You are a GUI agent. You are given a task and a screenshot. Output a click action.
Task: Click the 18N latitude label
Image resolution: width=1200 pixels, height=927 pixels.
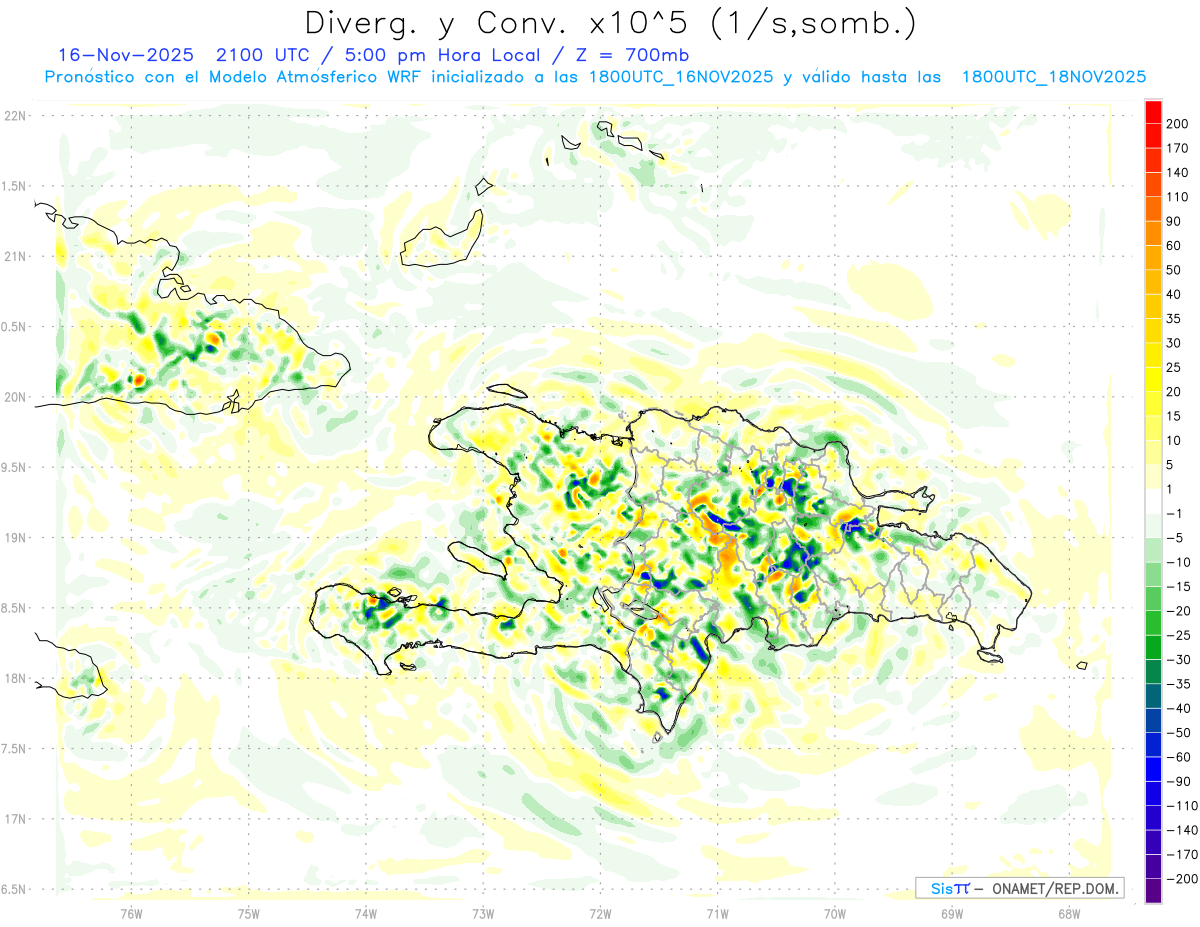point(14,678)
